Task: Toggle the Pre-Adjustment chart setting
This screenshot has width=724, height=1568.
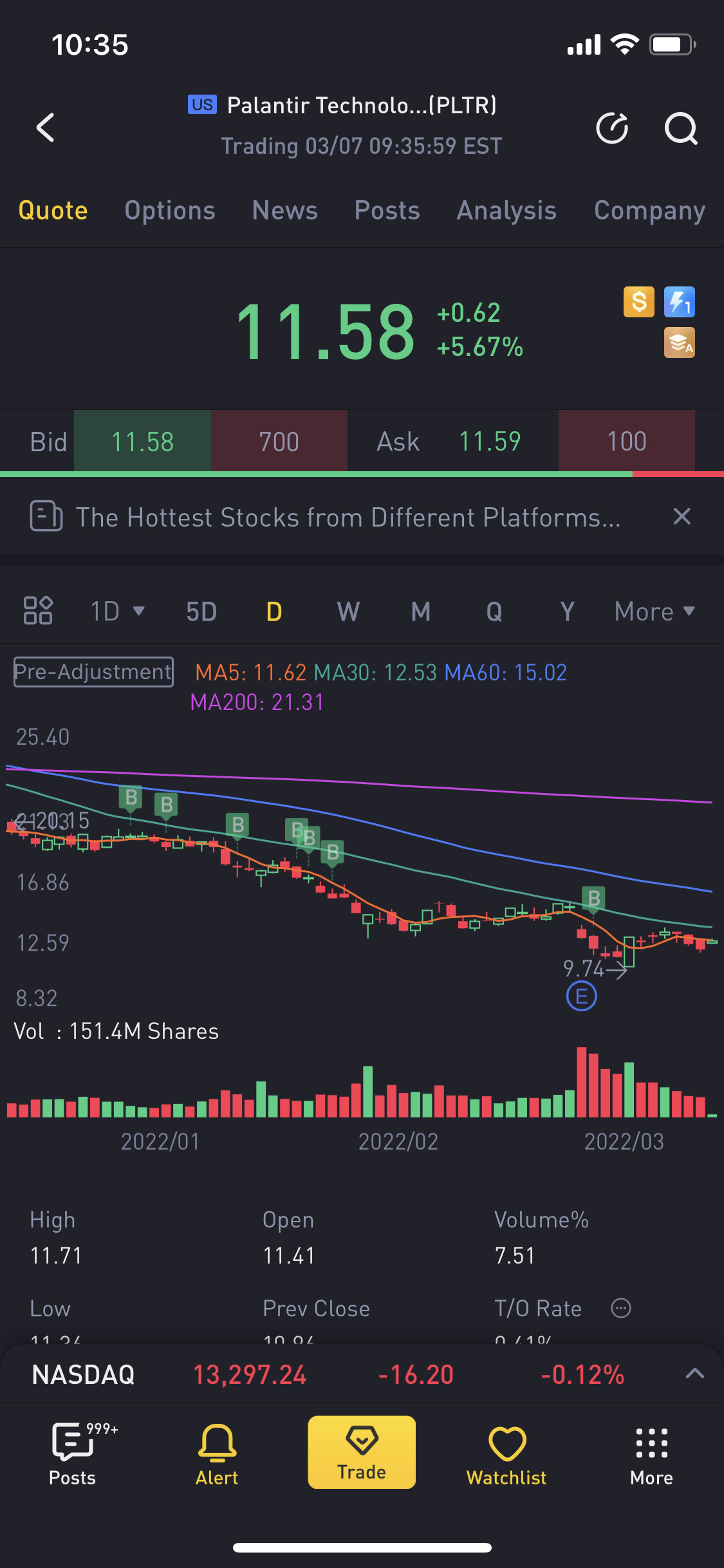Action: [94, 672]
